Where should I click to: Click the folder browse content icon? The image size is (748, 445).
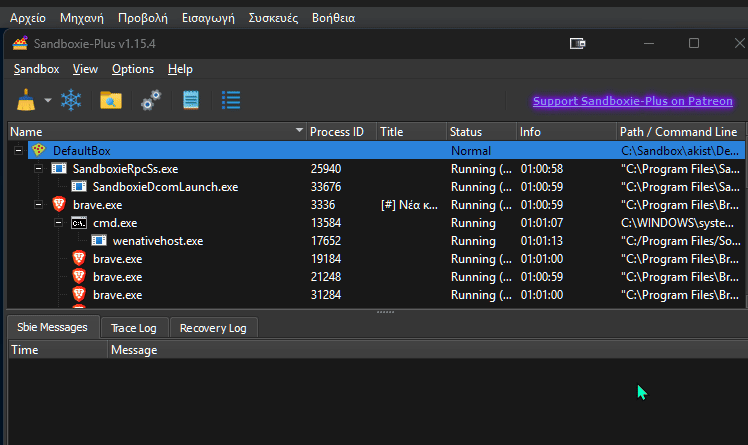click(111, 100)
